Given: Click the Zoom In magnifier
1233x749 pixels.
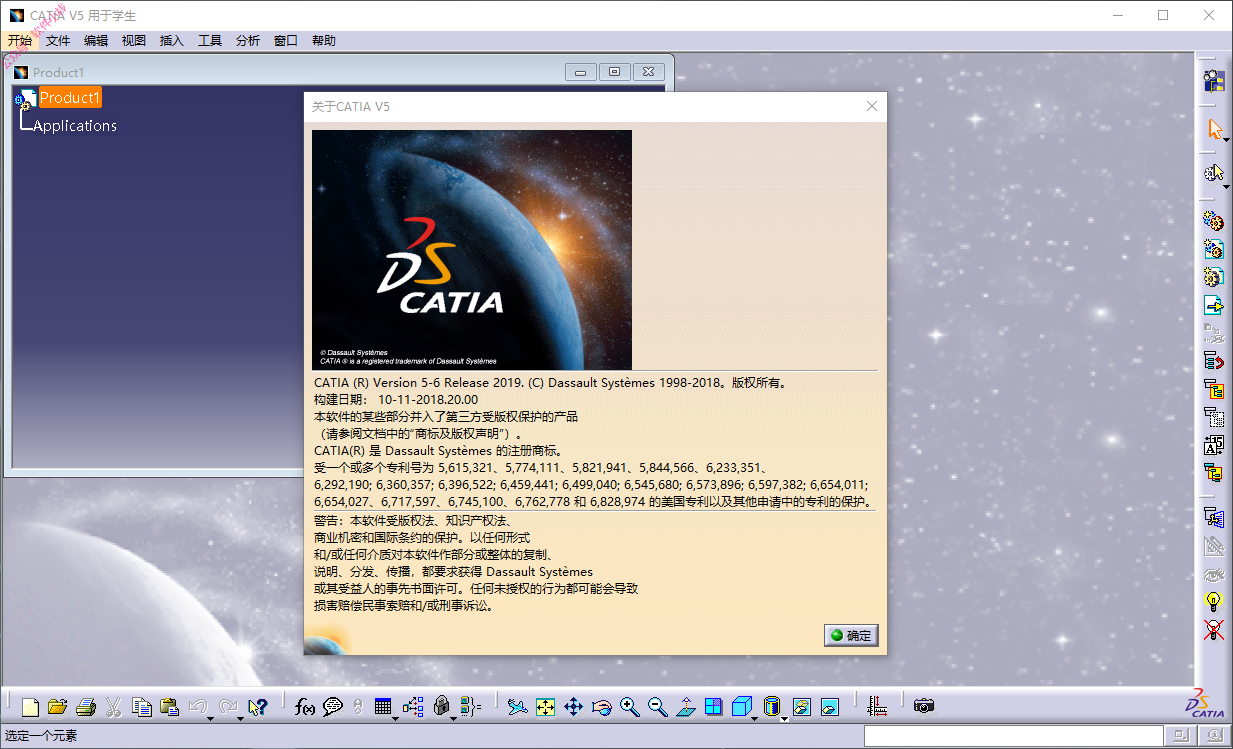Looking at the screenshot, I should (x=630, y=707).
